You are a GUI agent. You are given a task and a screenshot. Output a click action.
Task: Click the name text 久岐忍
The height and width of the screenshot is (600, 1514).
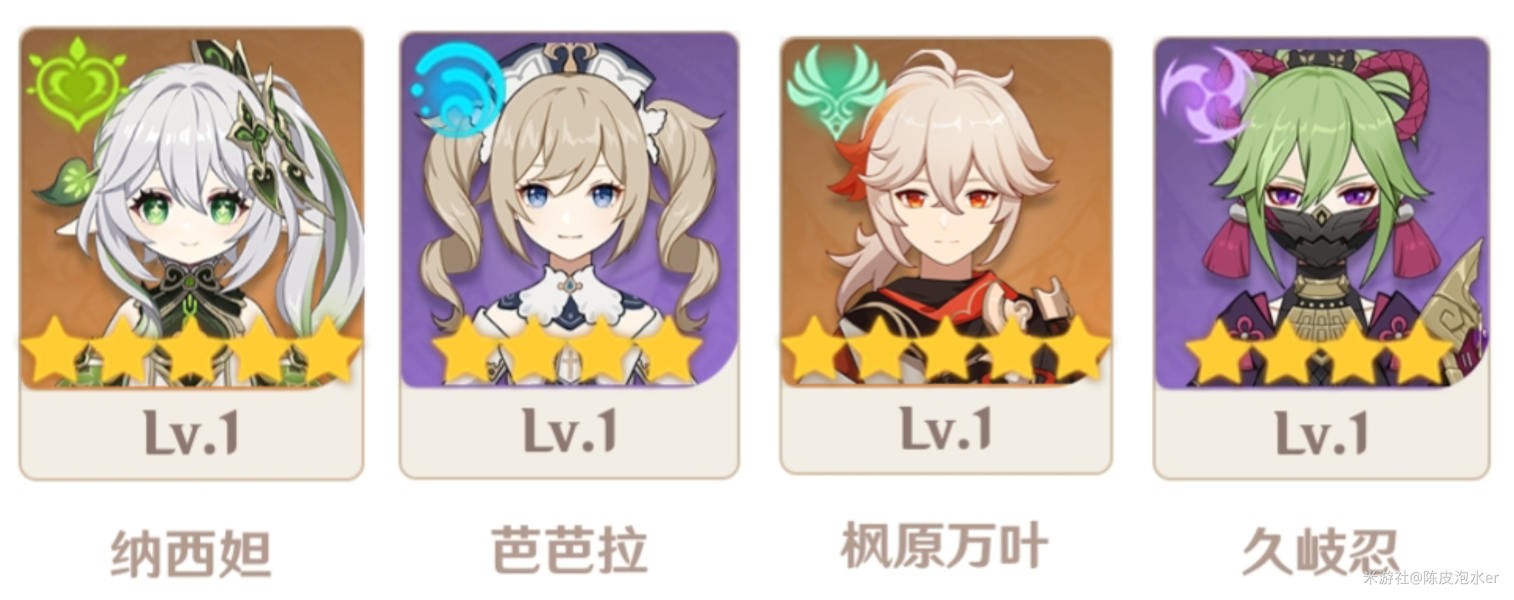(x=1319, y=552)
